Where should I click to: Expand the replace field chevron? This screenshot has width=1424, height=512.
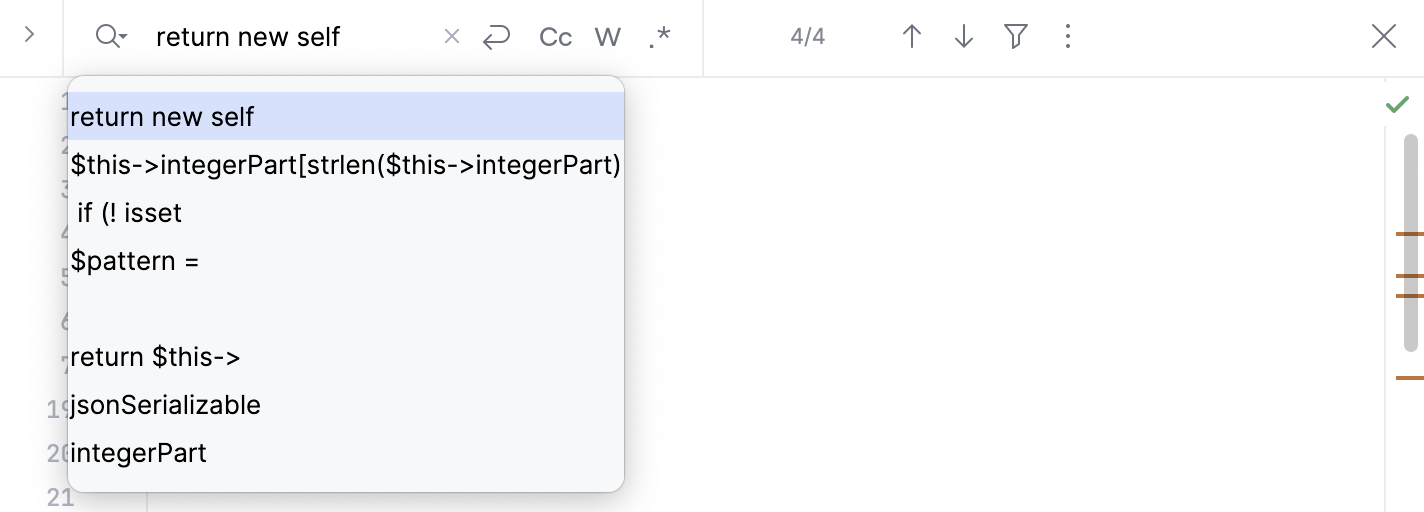click(30, 36)
